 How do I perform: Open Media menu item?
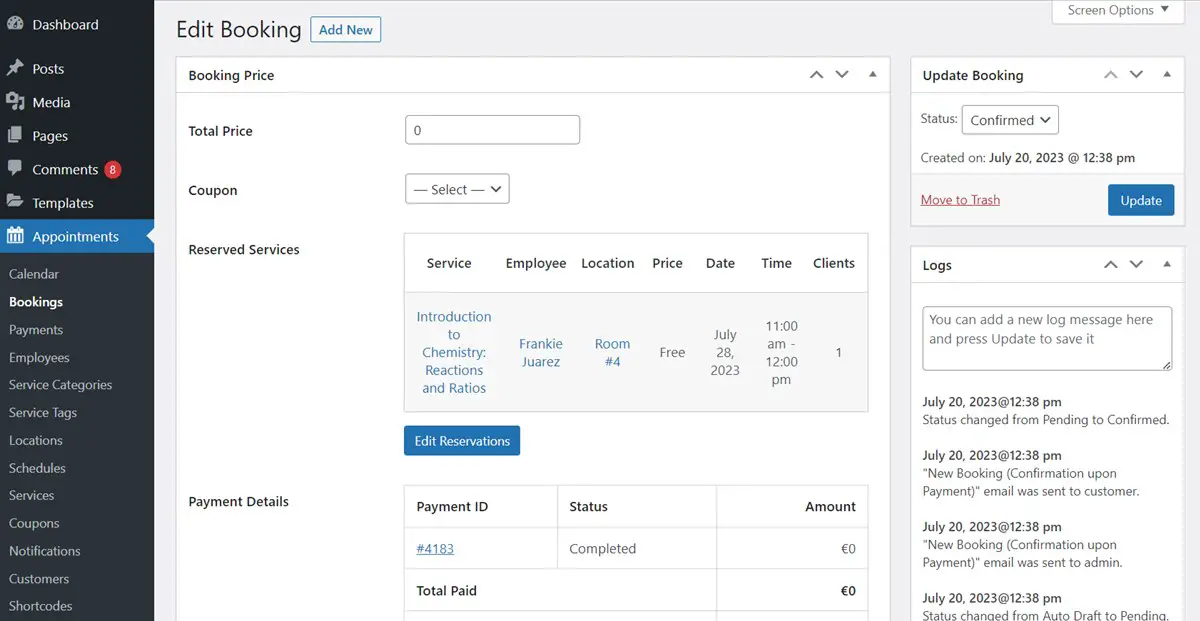coord(51,102)
